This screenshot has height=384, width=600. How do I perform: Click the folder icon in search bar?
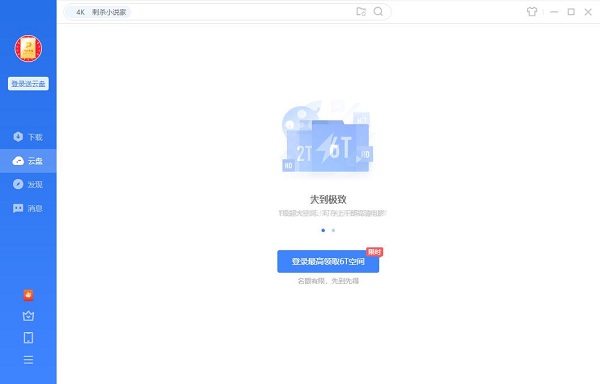(361, 11)
